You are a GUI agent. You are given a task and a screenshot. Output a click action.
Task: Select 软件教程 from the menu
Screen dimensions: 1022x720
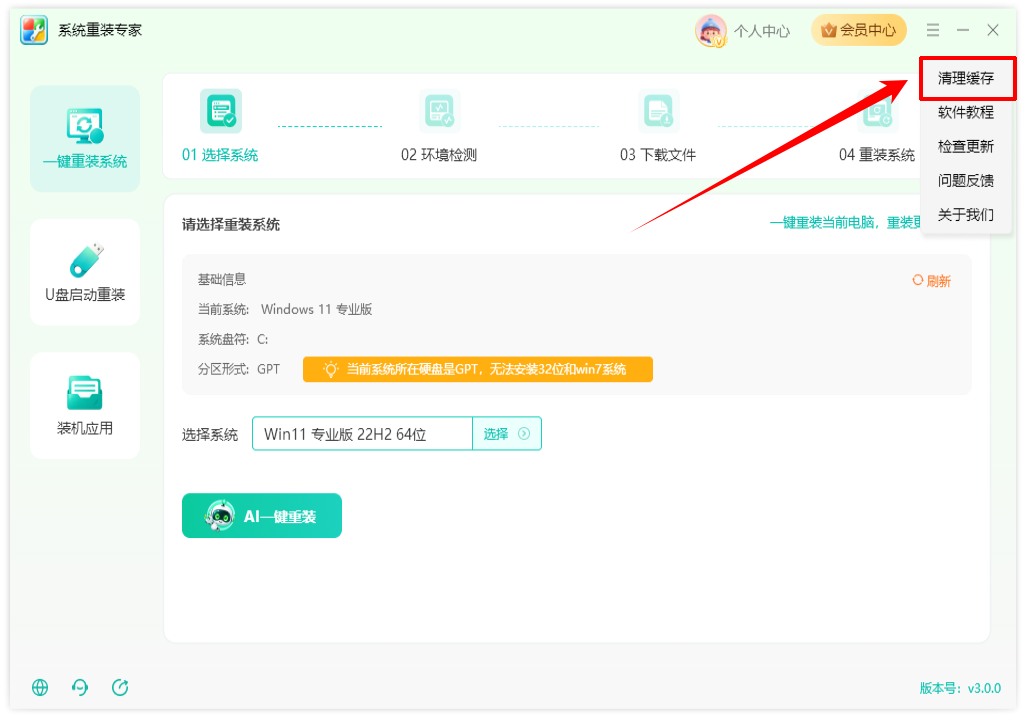966,113
